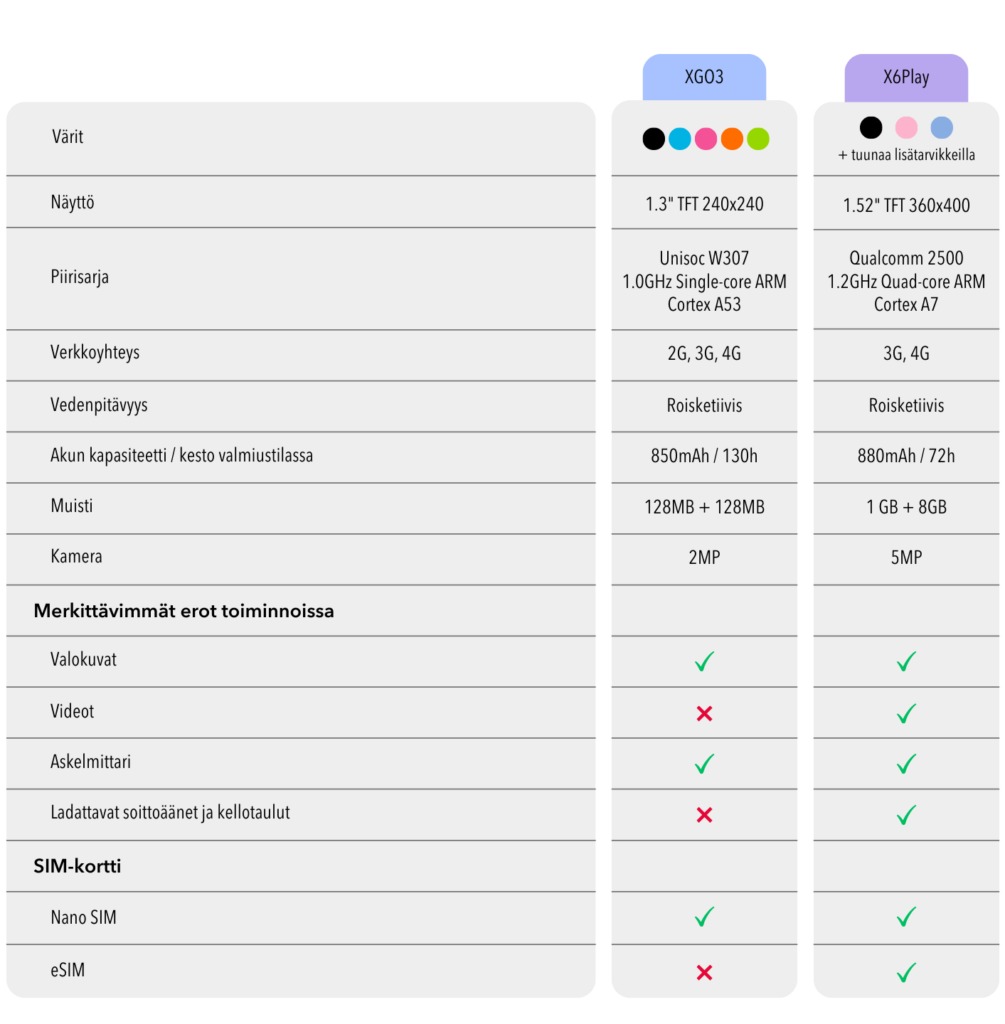
Task: Choose the orange XGO3 color dot
Action: [x=732, y=139]
